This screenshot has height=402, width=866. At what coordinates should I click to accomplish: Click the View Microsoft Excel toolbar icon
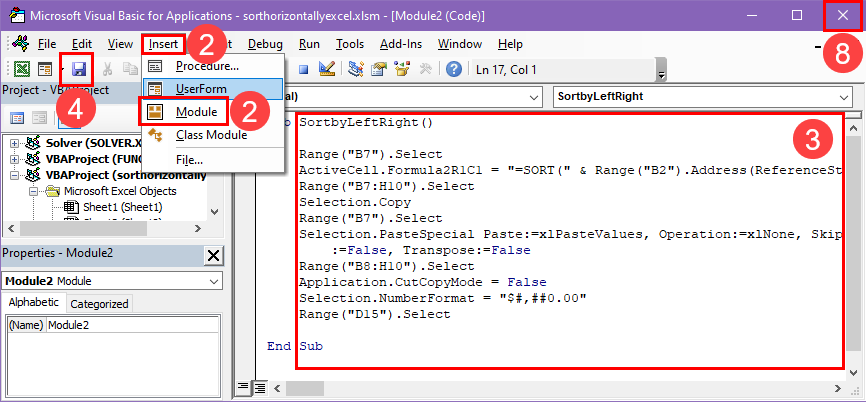tap(22, 69)
